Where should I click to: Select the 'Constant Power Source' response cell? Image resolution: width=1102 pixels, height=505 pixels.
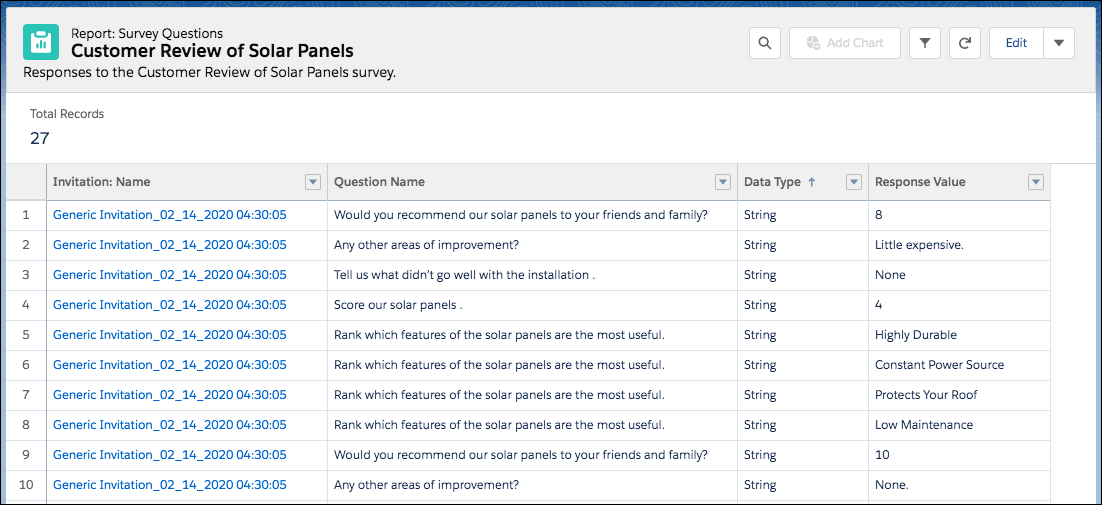959,365
